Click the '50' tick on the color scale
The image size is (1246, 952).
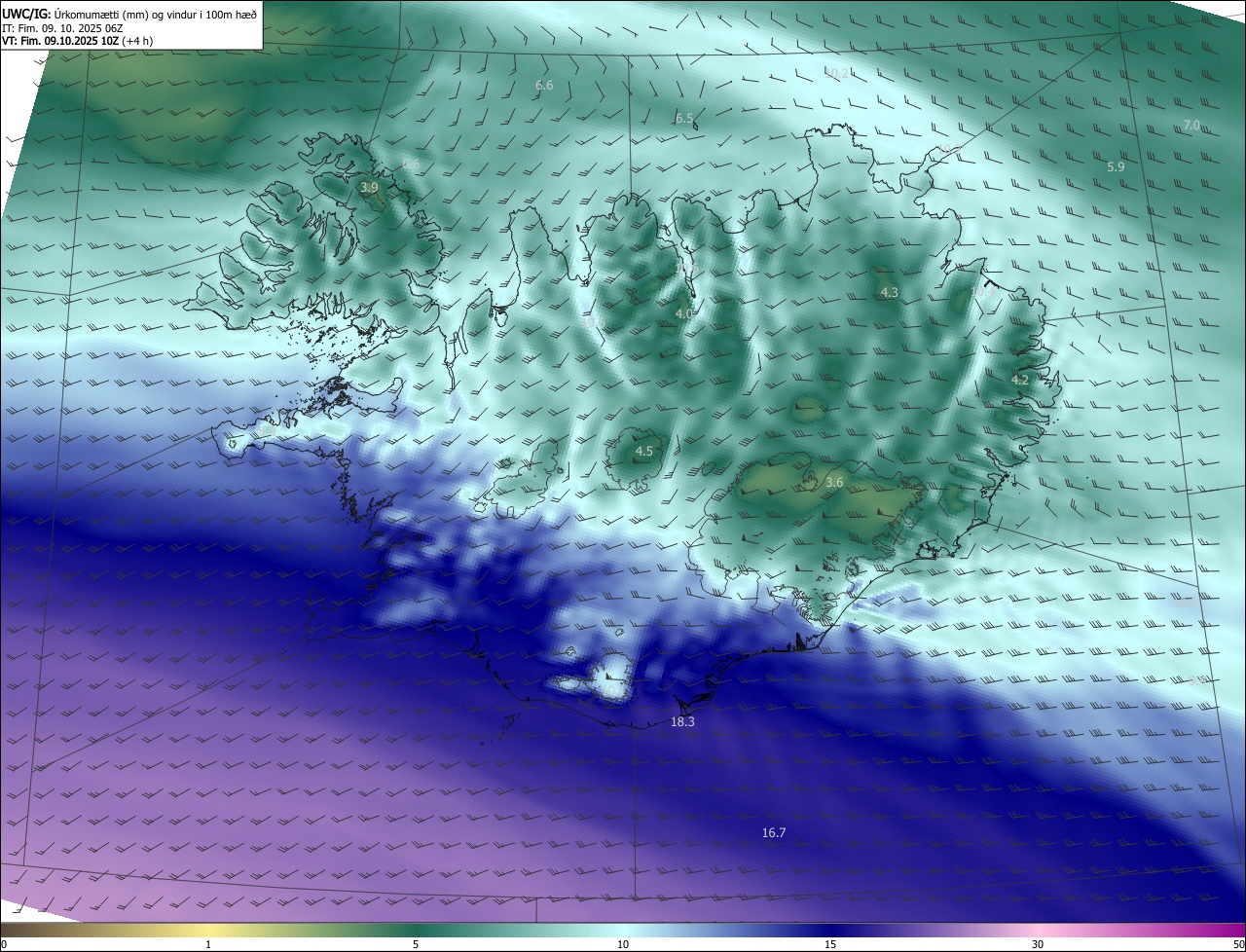click(1238, 944)
